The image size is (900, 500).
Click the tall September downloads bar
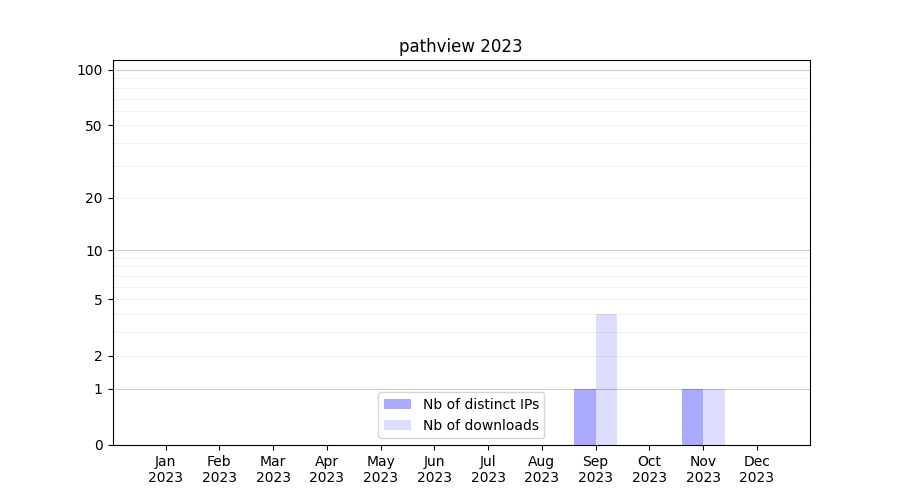tap(606, 379)
